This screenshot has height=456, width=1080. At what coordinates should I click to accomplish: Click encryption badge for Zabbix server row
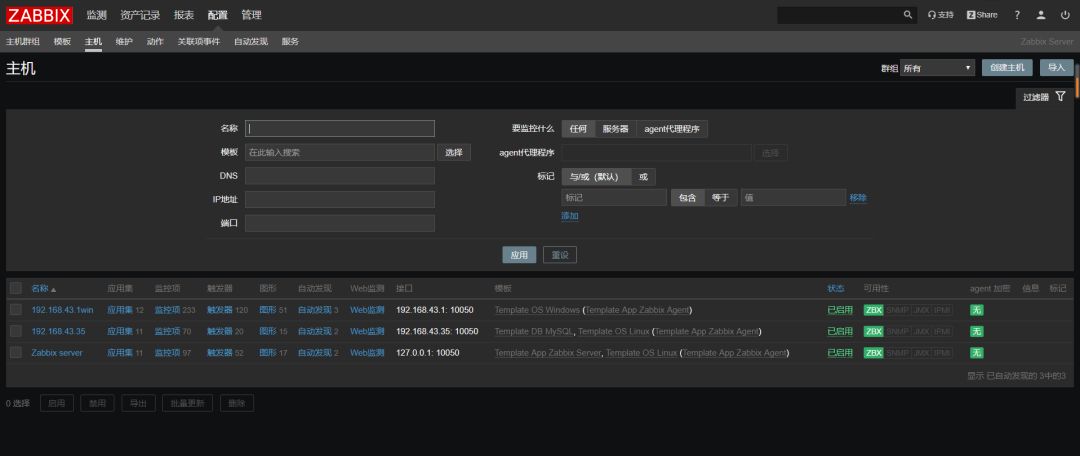click(x=977, y=353)
